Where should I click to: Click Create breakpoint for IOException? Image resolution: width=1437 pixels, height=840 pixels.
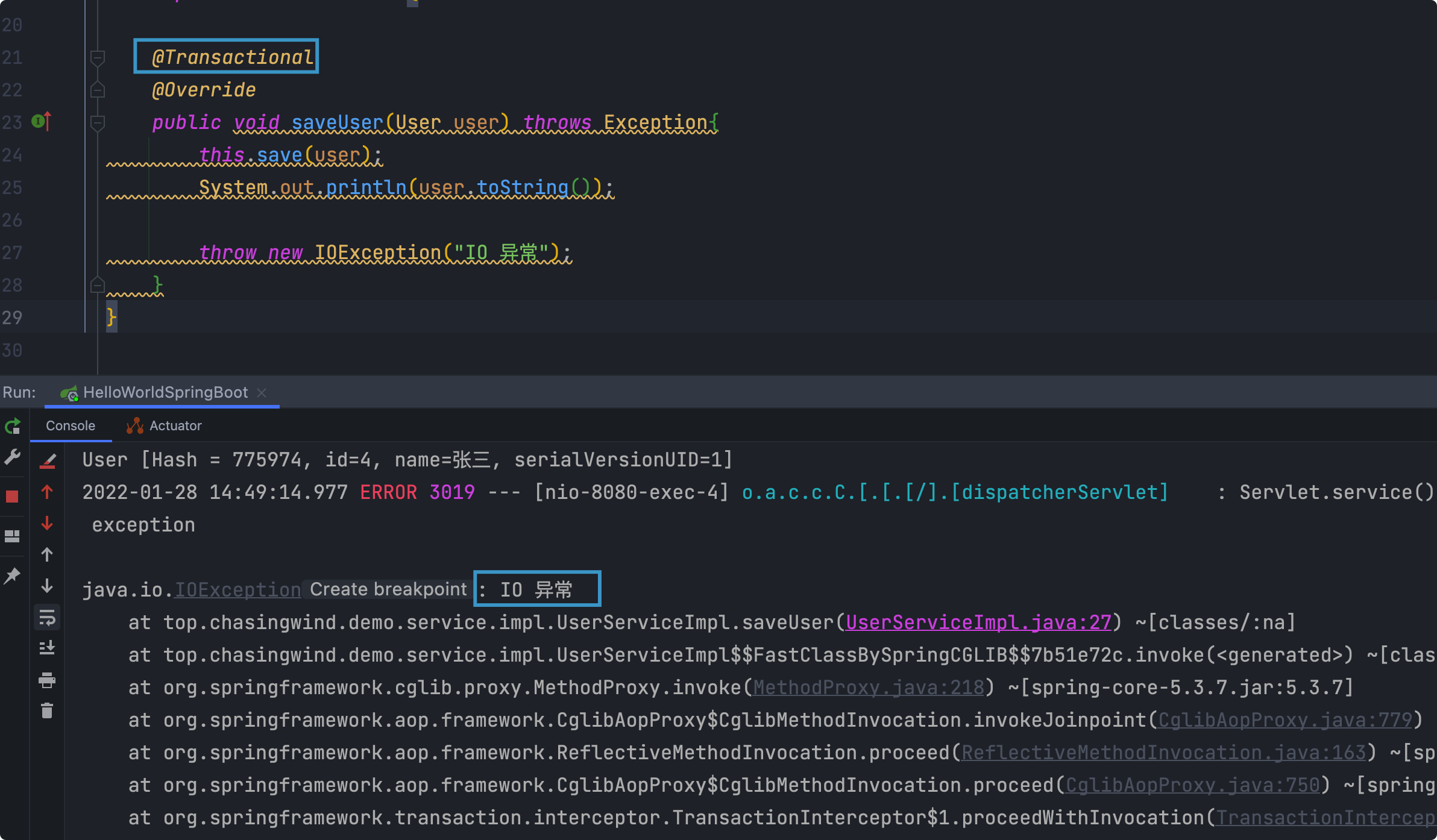click(388, 589)
